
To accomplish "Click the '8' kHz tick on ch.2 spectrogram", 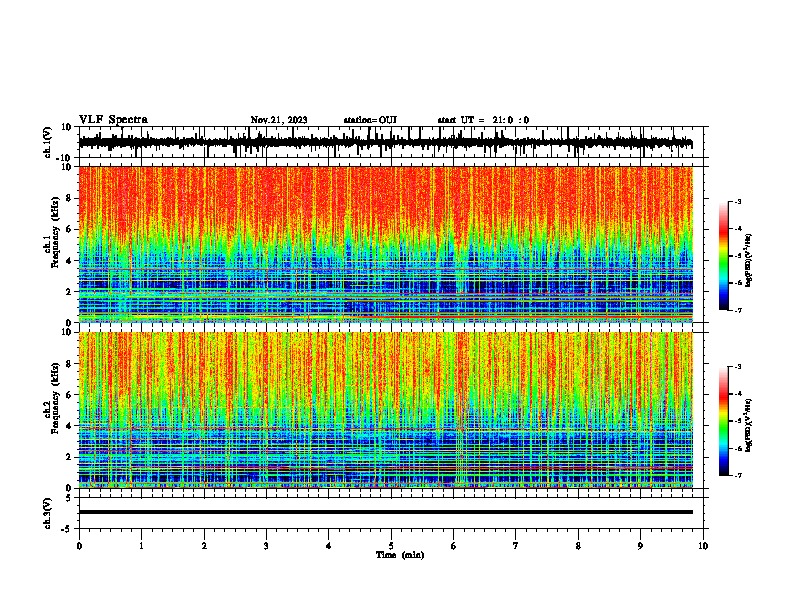I will click(70, 364).
